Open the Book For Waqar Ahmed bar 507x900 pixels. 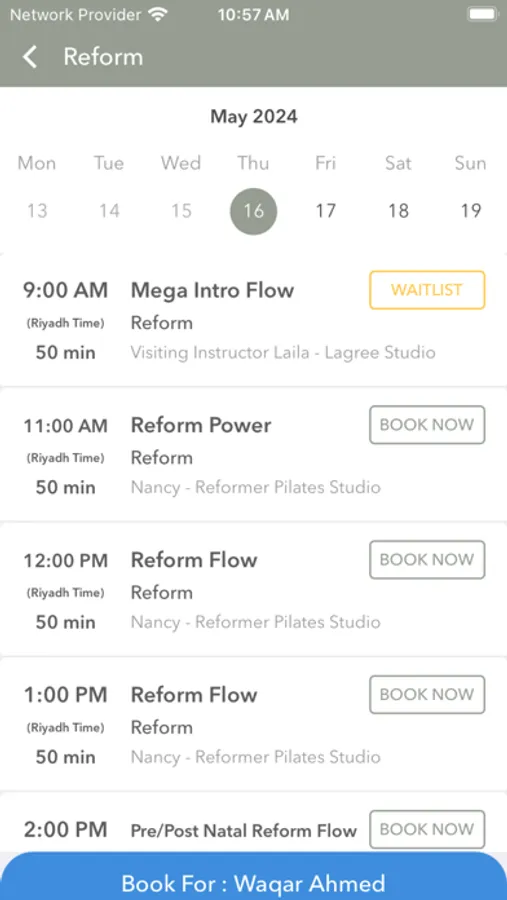tap(253, 876)
